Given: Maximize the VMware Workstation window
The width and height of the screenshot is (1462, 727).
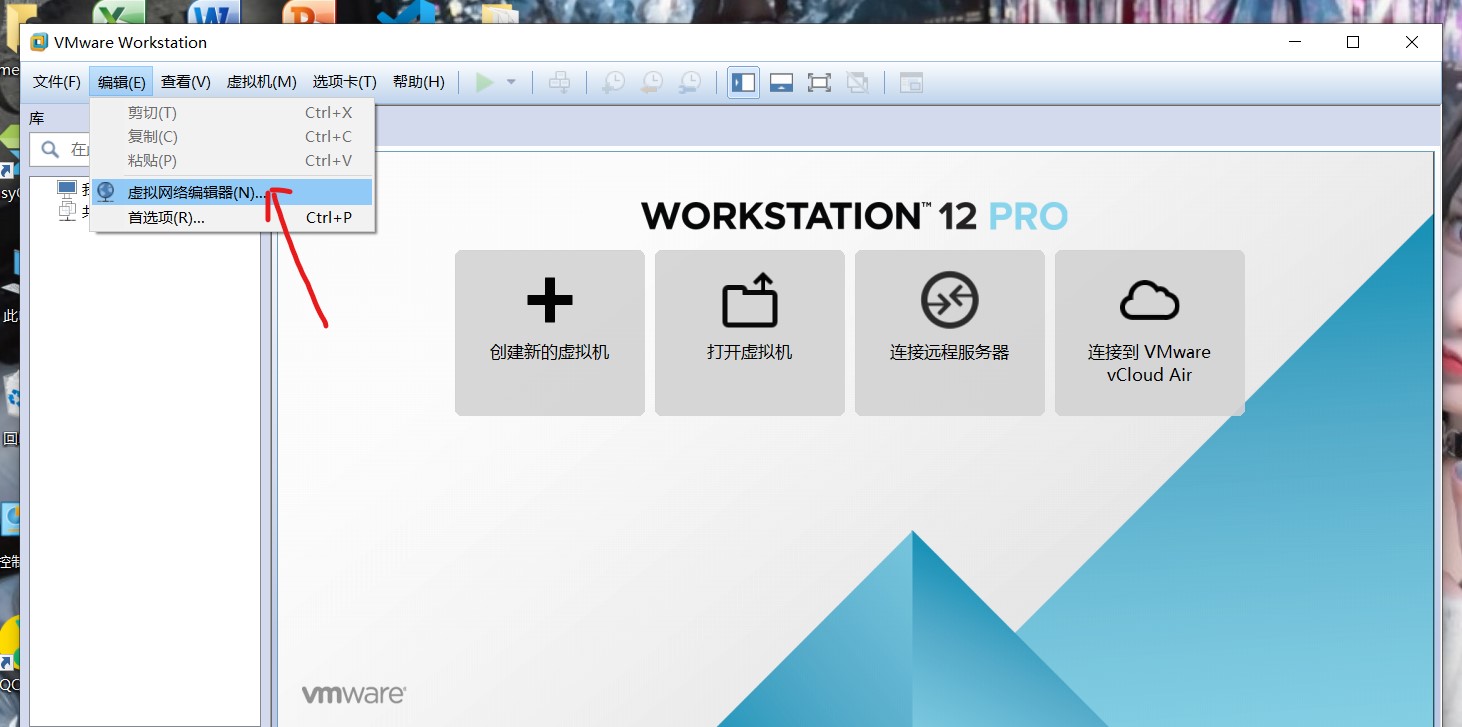Looking at the screenshot, I should [x=1353, y=42].
